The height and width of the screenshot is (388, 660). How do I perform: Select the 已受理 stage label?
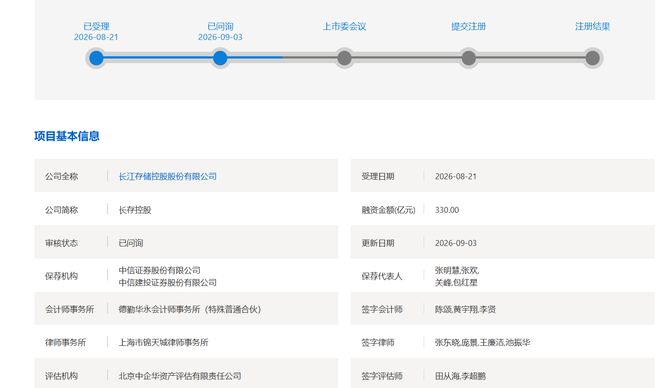tap(96, 26)
